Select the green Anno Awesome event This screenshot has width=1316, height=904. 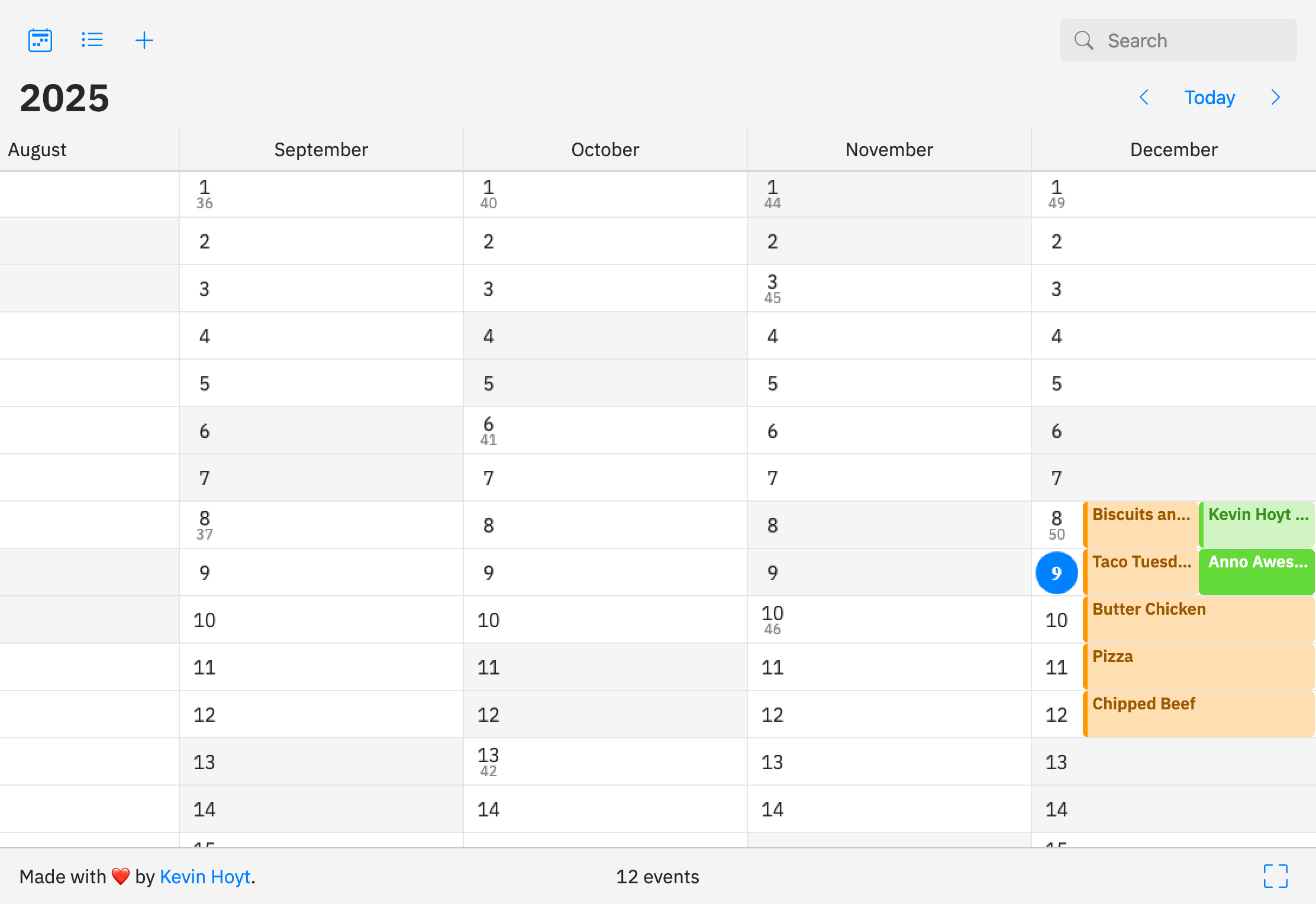point(1256,572)
